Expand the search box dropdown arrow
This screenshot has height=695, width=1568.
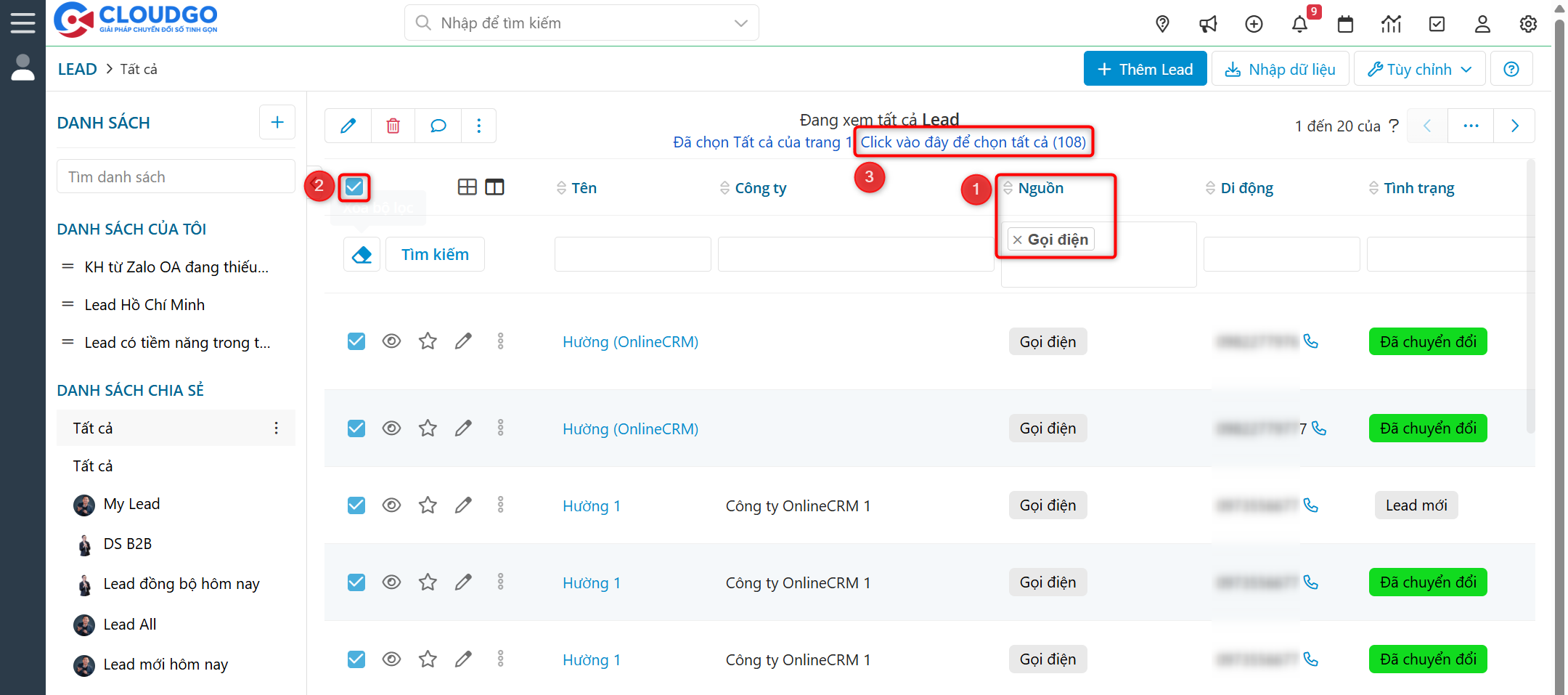740,23
